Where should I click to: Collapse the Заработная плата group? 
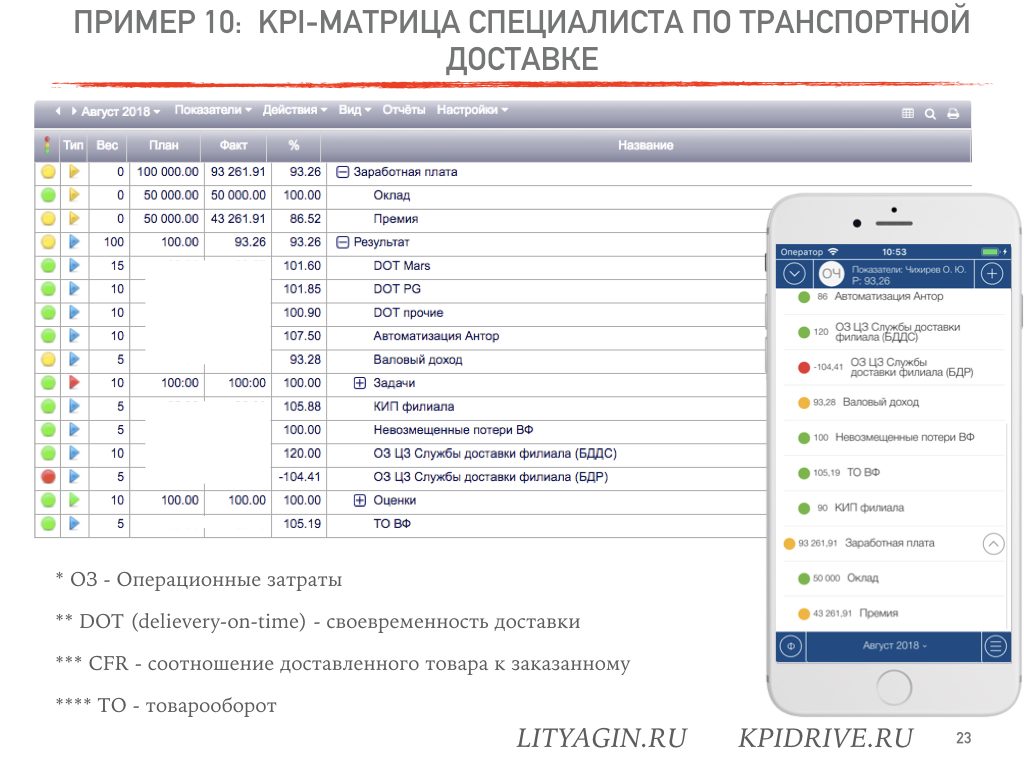[342, 172]
